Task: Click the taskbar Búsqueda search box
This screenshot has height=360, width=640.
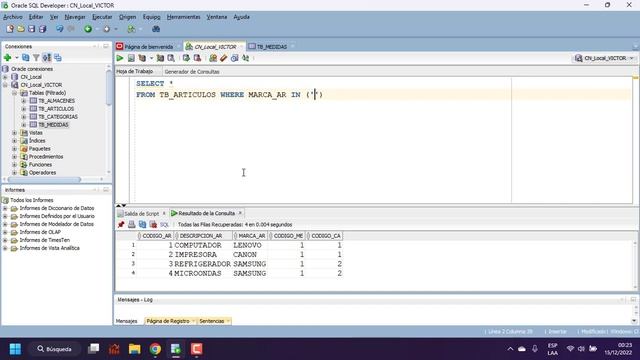Action: click(x=55, y=349)
